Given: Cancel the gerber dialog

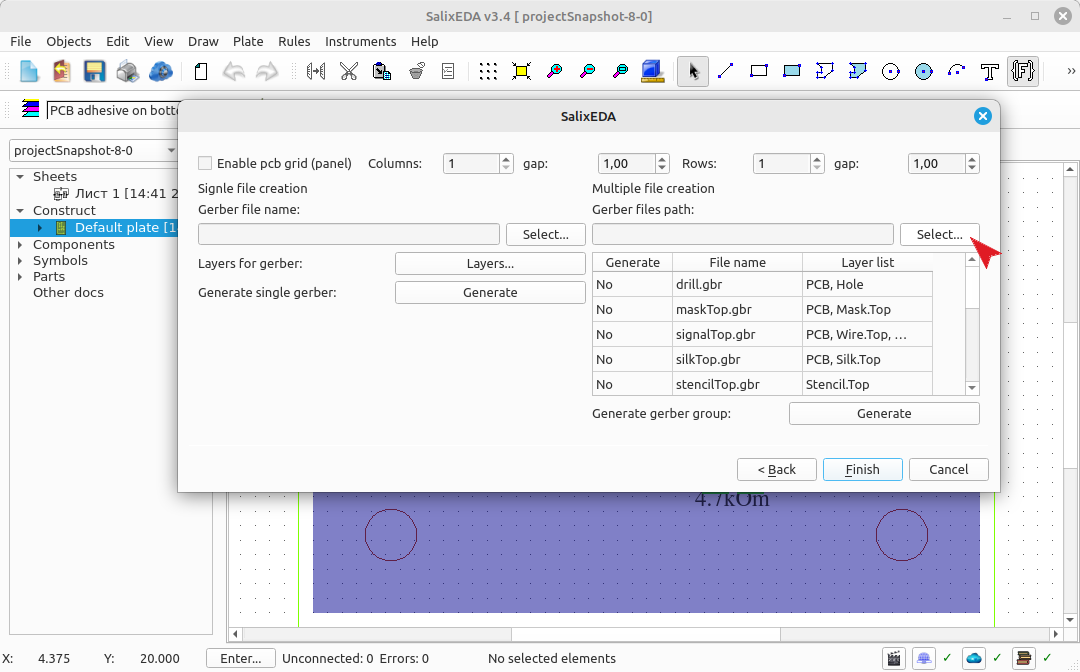Looking at the screenshot, I should (x=948, y=470).
